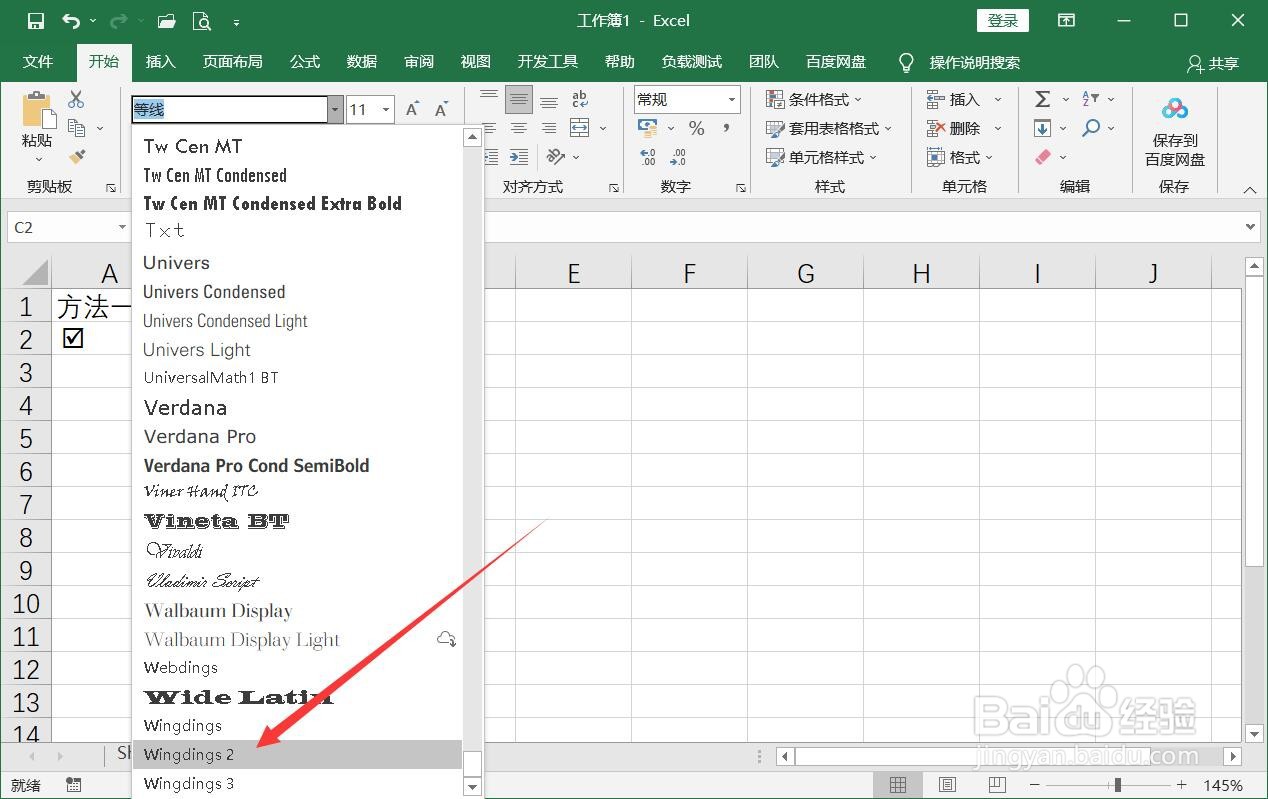Click the AutoSum sigma icon
This screenshot has width=1268, height=799.
tap(1043, 99)
